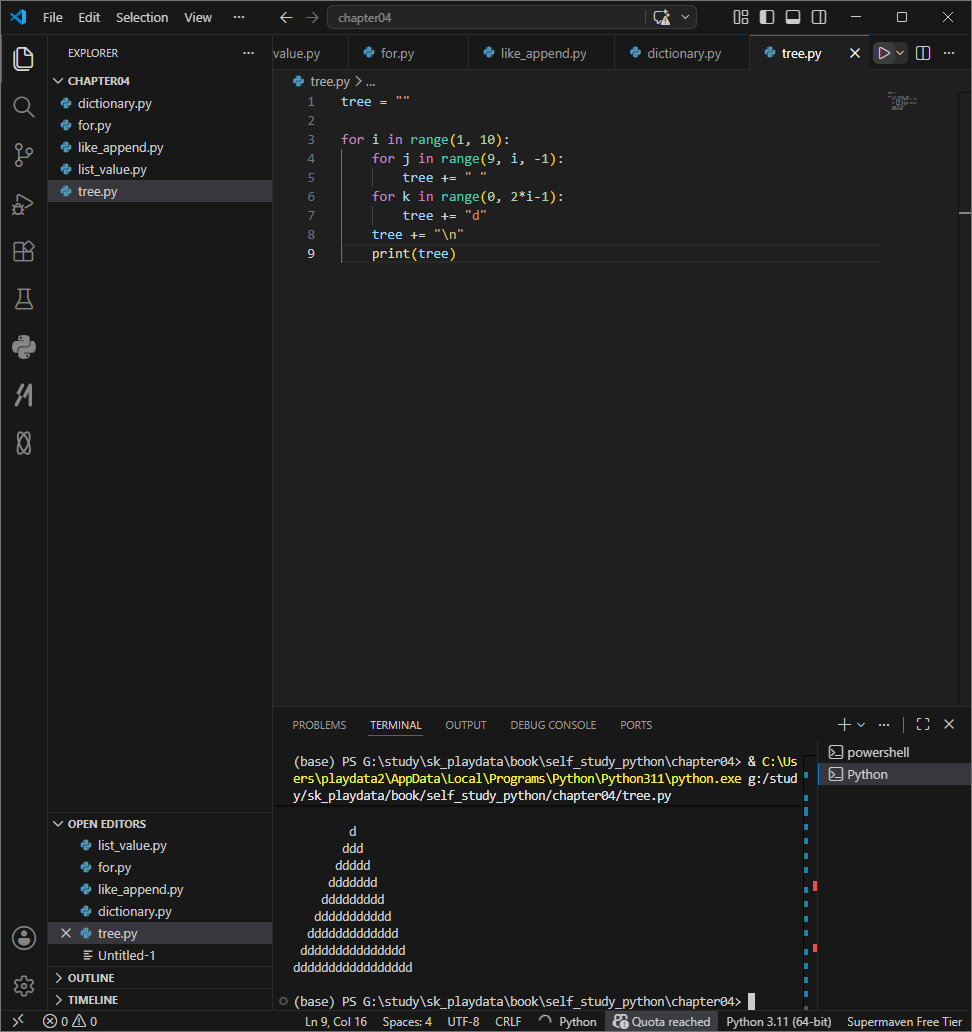
Task: Open dictionary.py in Explorer
Action: (x=160, y=103)
